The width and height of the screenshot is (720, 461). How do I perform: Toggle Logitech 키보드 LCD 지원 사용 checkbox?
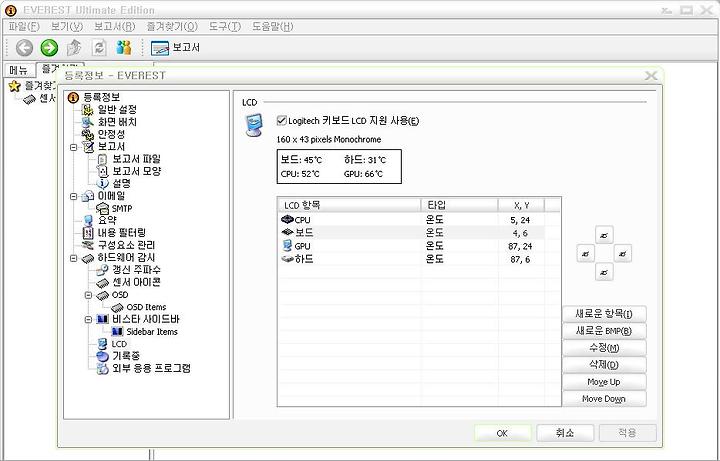click(x=281, y=120)
